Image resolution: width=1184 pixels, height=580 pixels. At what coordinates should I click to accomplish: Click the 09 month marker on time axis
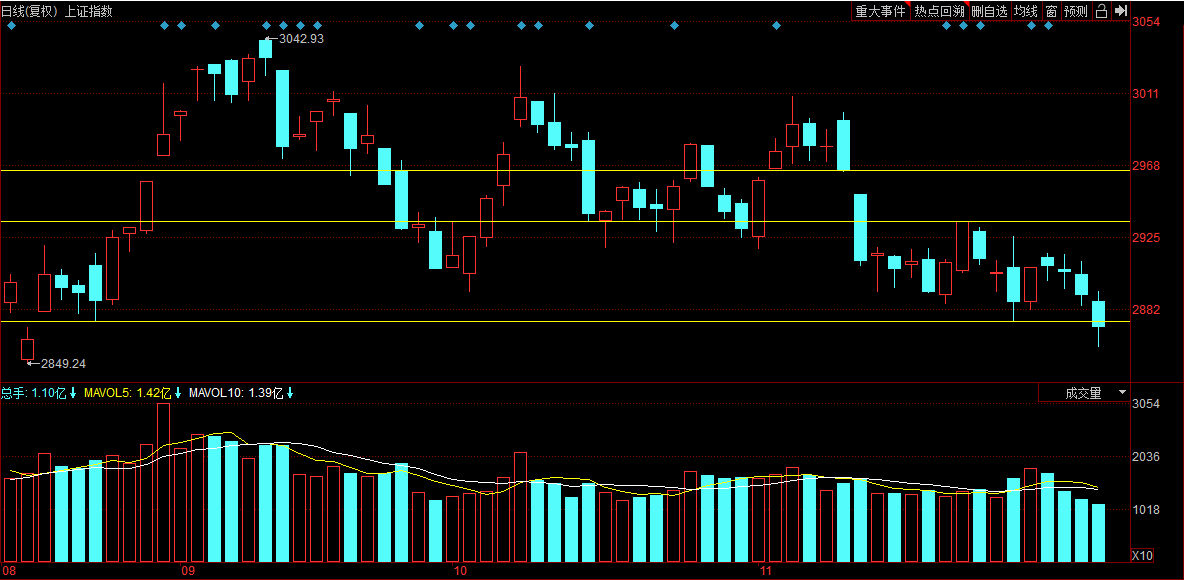188,571
